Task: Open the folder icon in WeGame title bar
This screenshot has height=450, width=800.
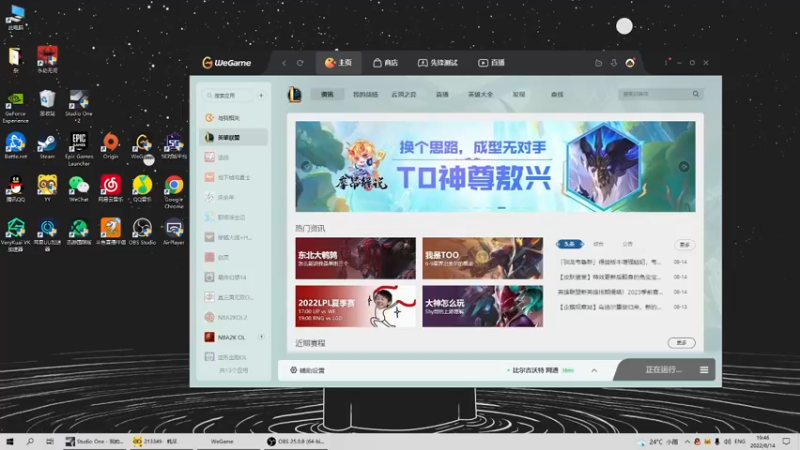Action: (598, 63)
